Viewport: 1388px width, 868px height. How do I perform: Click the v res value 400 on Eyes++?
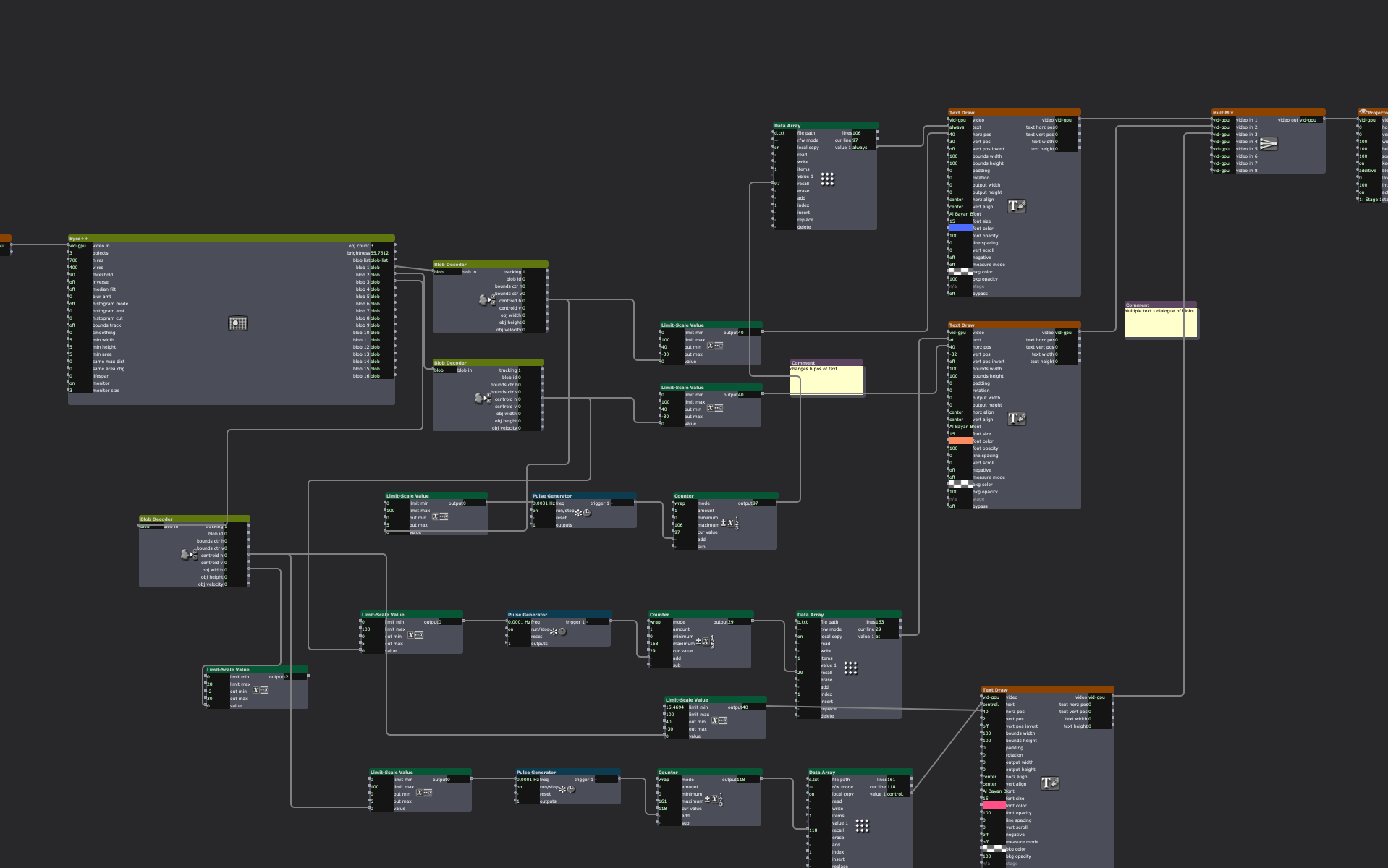point(80,268)
